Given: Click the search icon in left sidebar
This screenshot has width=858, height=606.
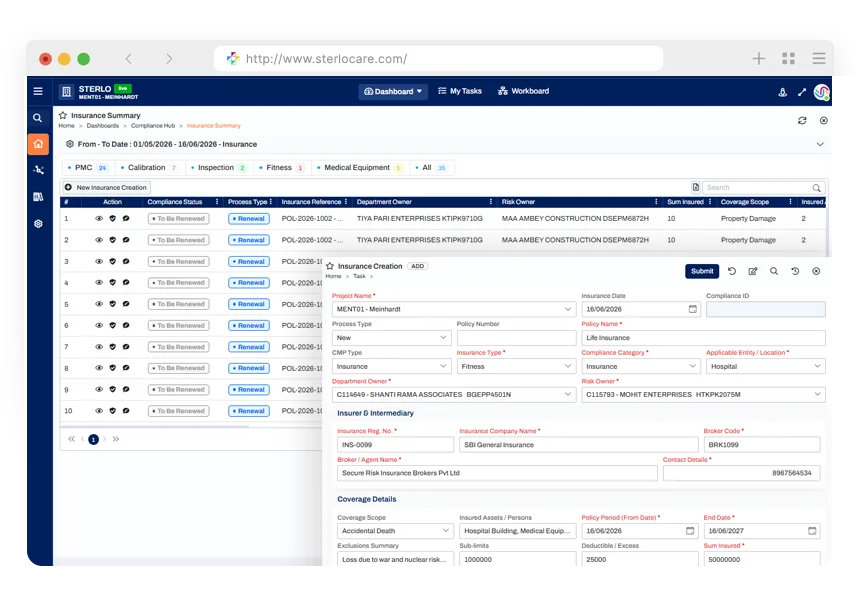Looking at the screenshot, I should (x=37, y=118).
